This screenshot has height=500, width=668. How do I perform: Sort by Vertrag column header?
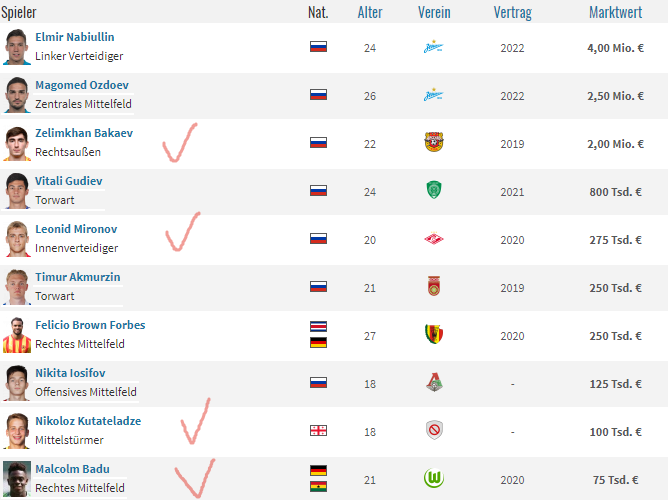coord(513,12)
